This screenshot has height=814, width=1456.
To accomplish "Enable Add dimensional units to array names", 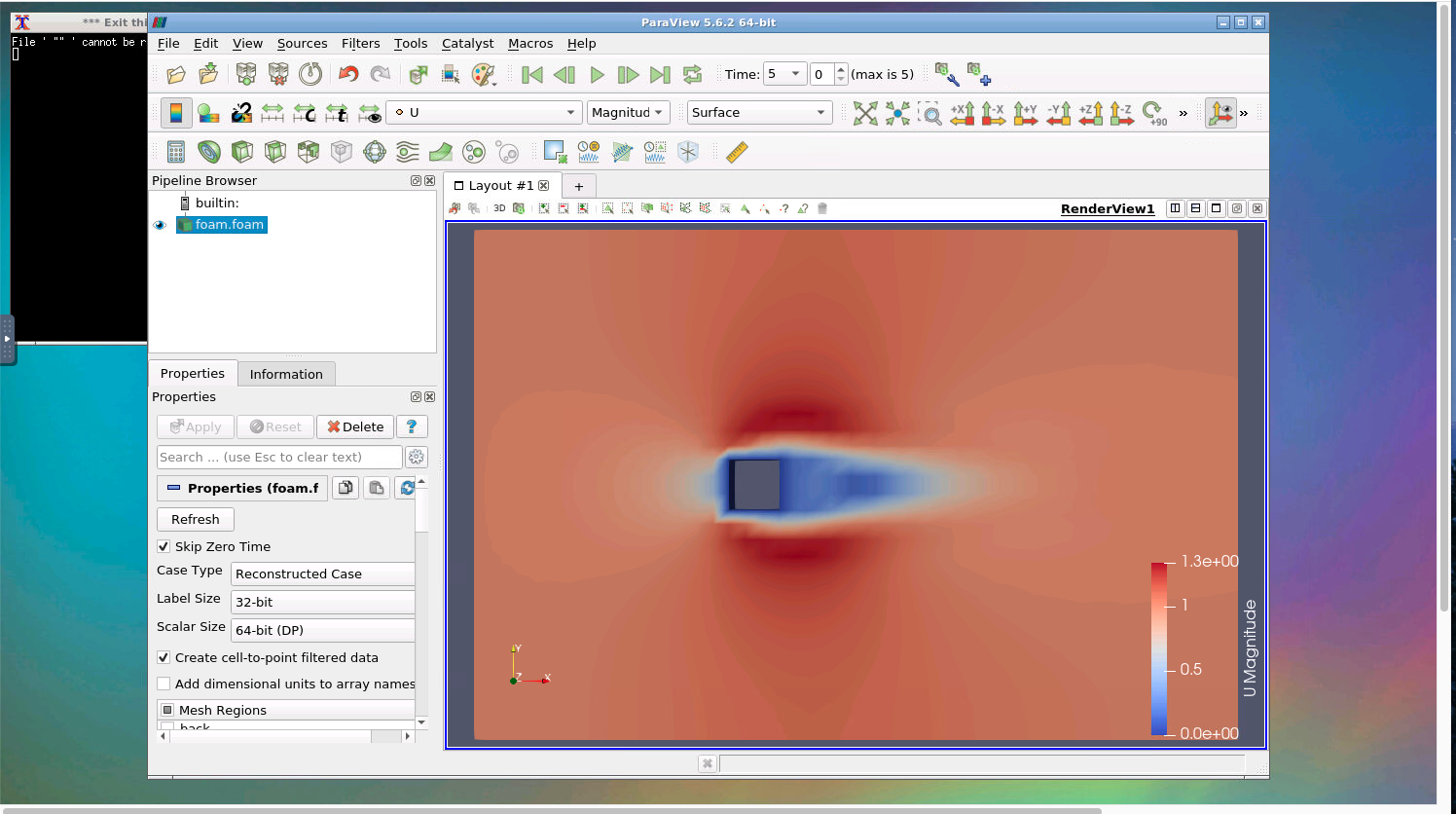I will coord(164,684).
